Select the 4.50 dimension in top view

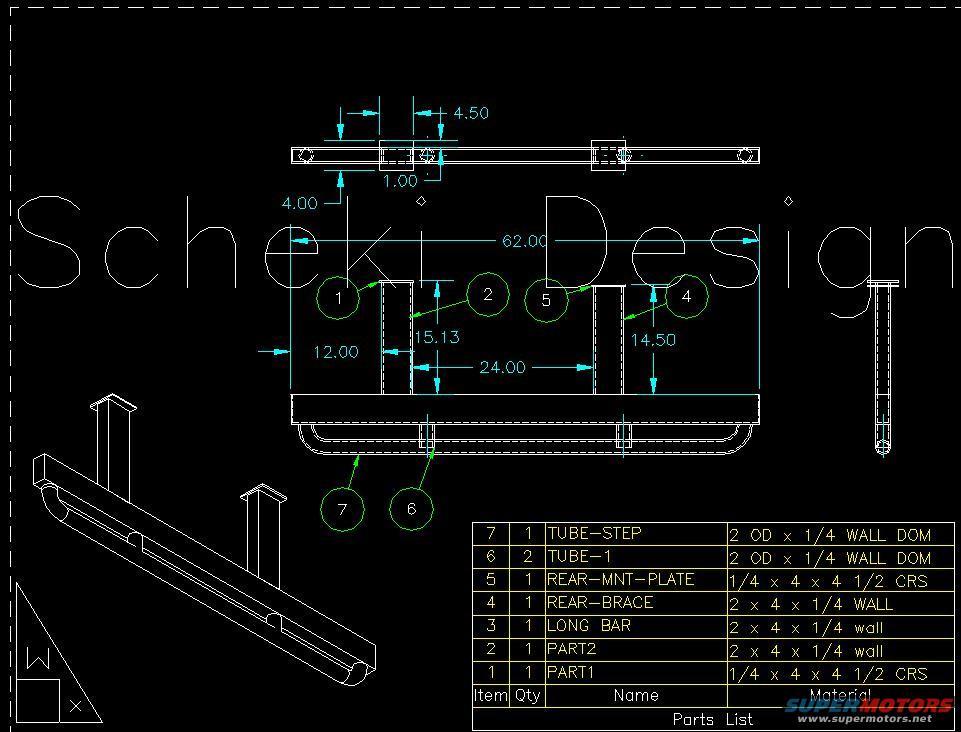pos(470,113)
